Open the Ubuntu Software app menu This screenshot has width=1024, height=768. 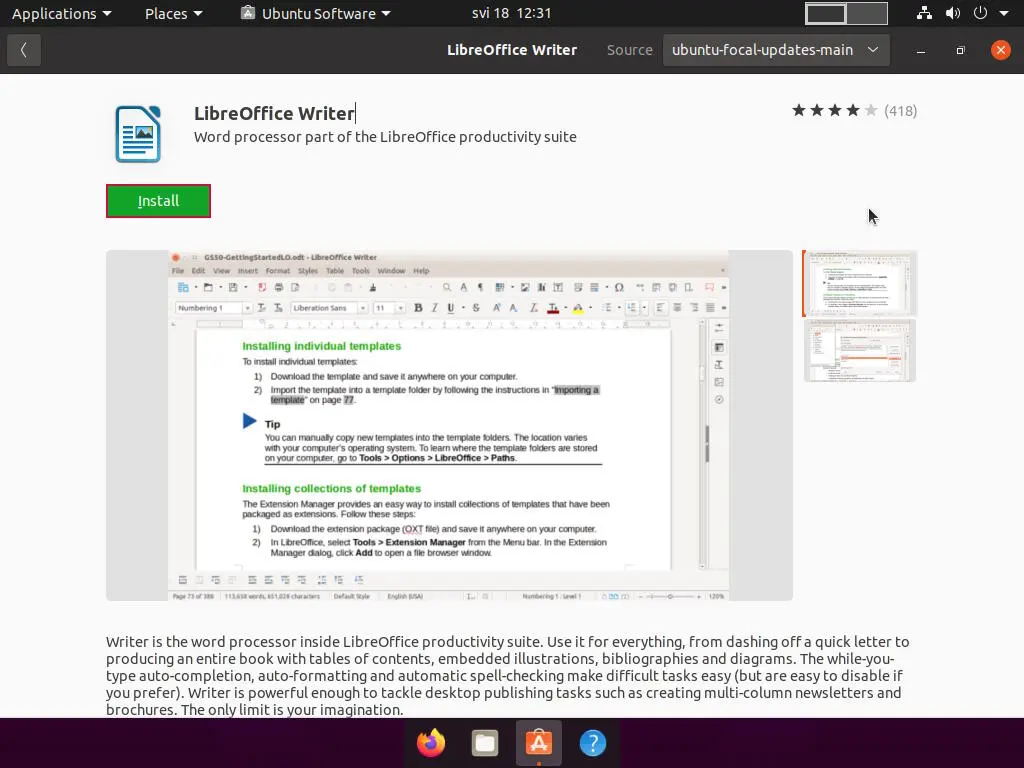tap(315, 13)
